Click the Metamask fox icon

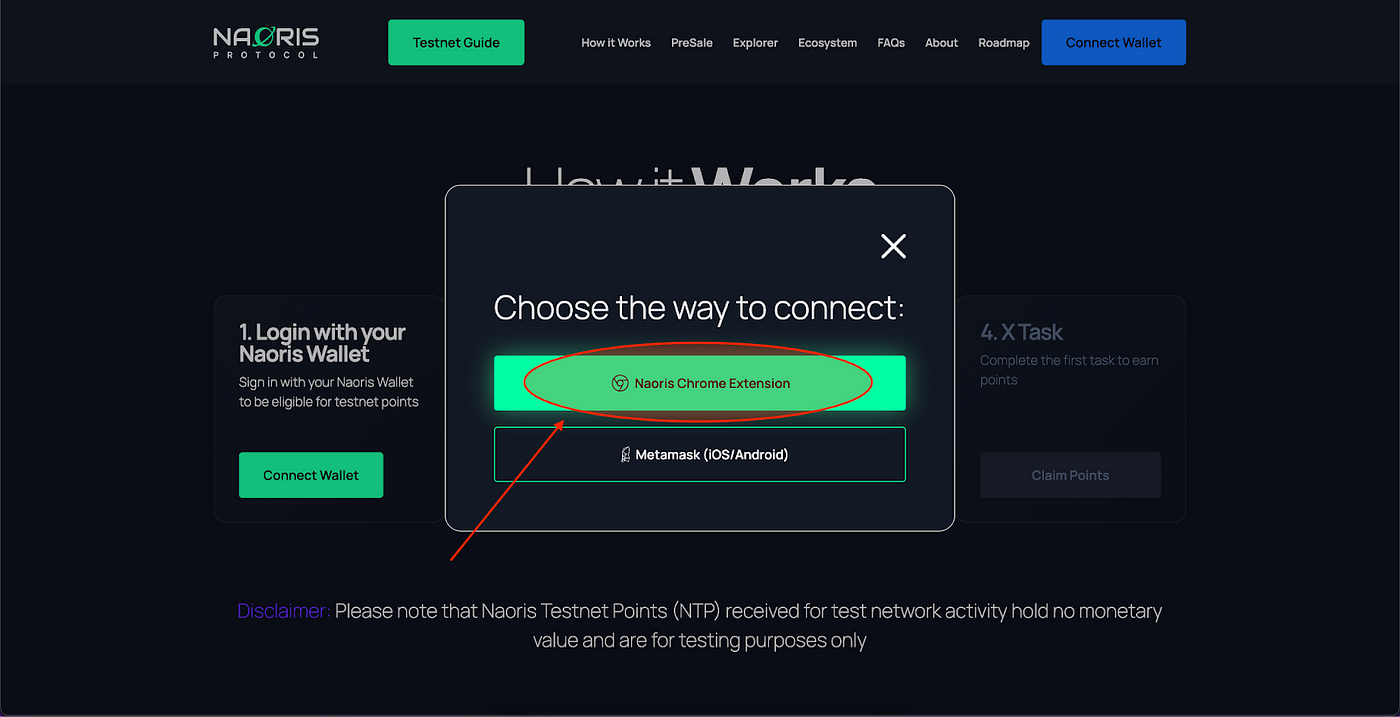pos(626,454)
